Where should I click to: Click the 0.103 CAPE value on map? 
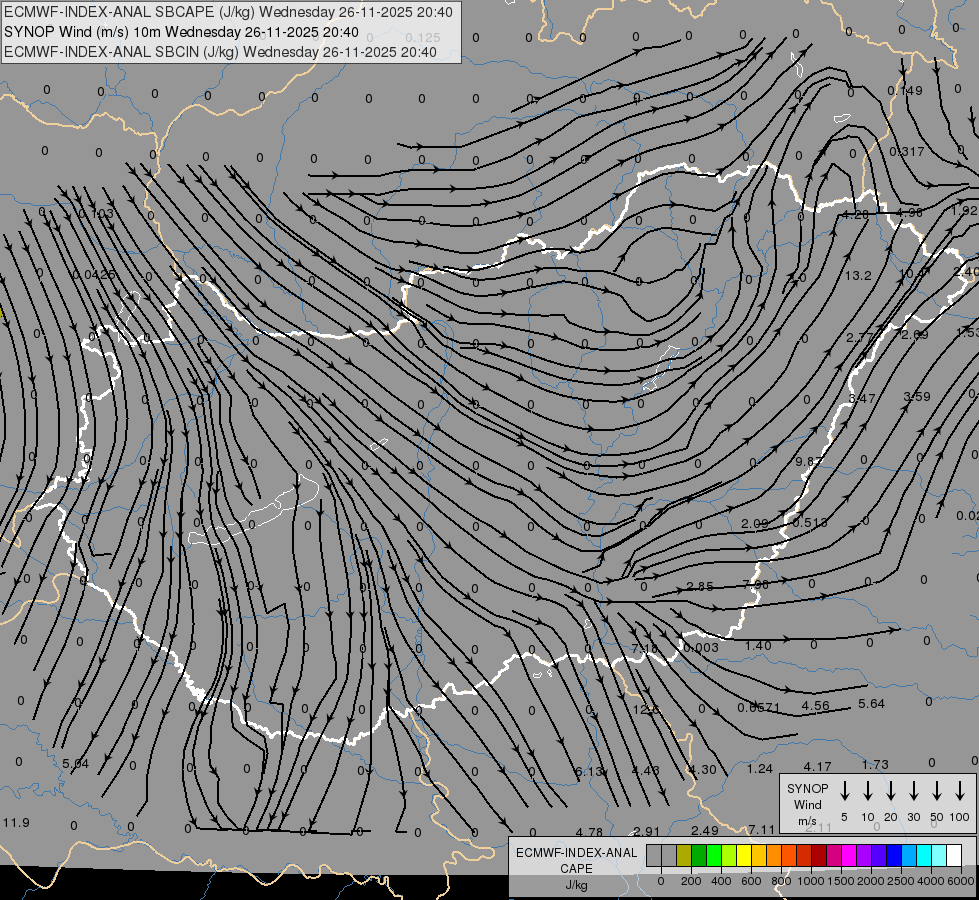click(96, 214)
